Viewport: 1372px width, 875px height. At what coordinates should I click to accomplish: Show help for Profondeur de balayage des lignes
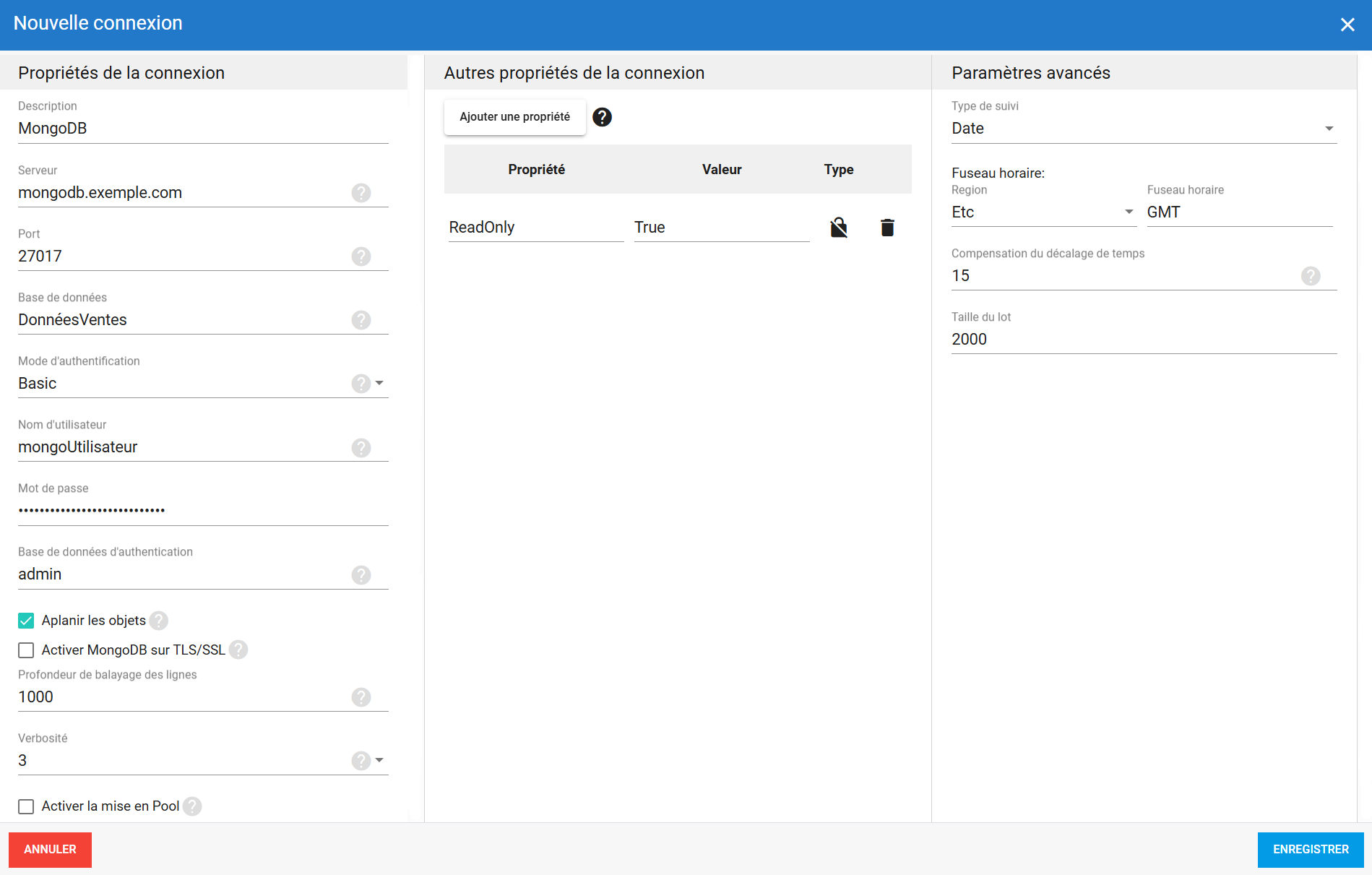tap(361, 697)
